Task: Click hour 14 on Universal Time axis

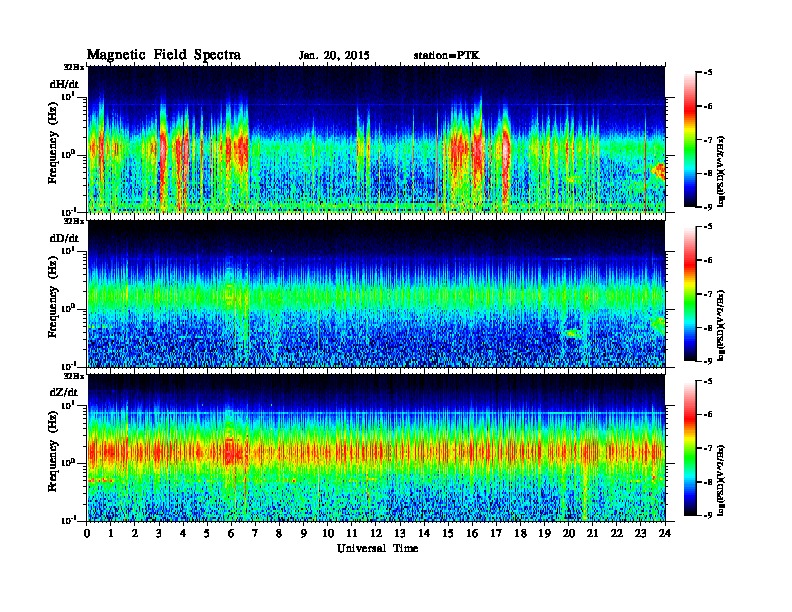Action: tap(424, 534)
